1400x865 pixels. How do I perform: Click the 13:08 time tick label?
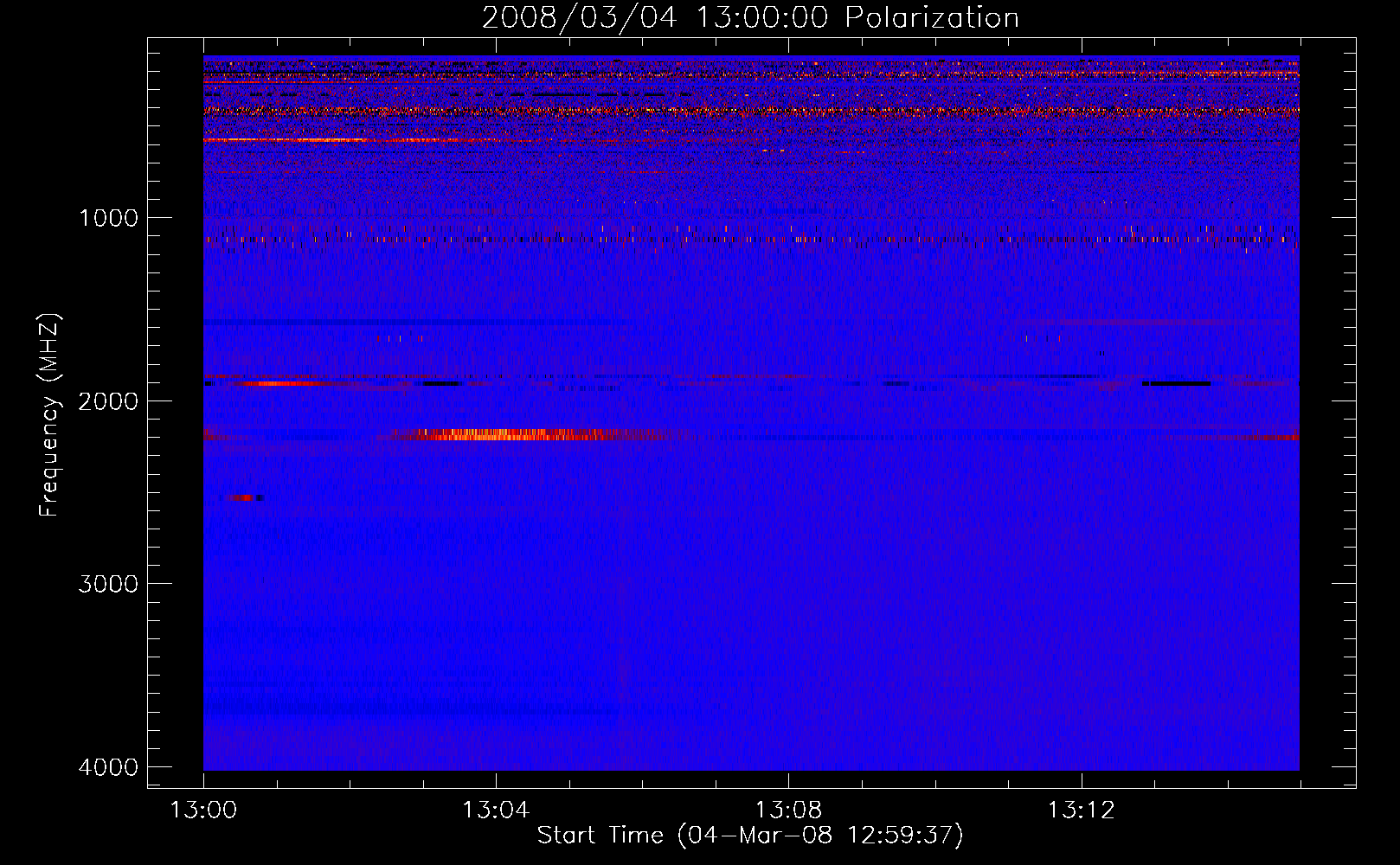[788, 811]
